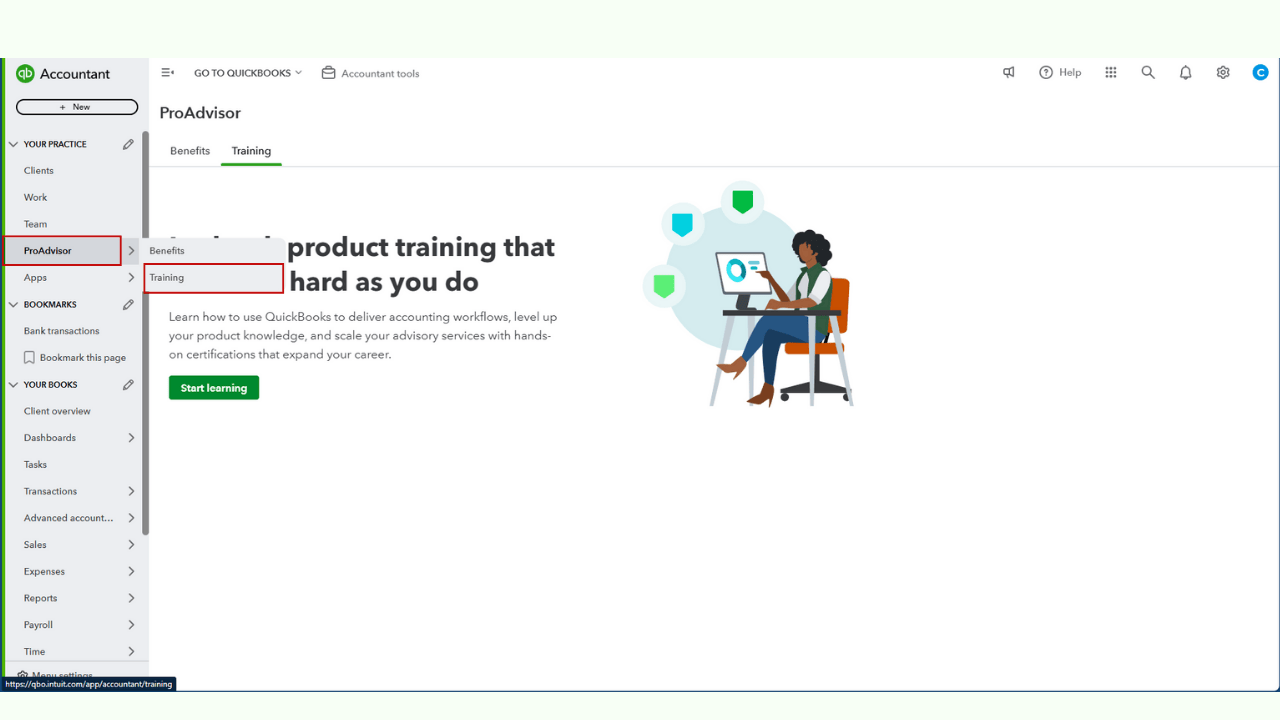1280x720 pixels.
Task: Open Advanced accounting in the sidebar
Action: point(69,518)
